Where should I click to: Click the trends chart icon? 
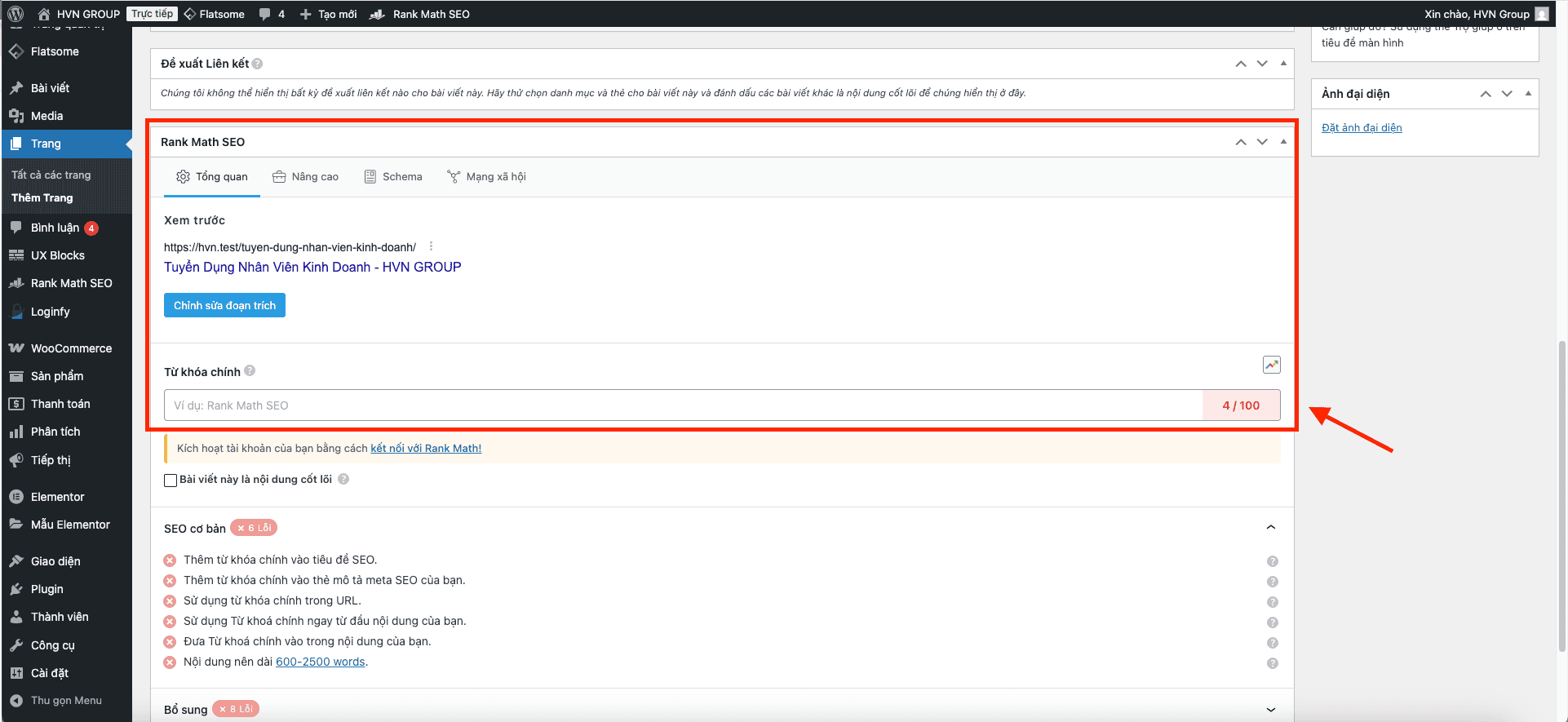click(x=1272, y=365)
